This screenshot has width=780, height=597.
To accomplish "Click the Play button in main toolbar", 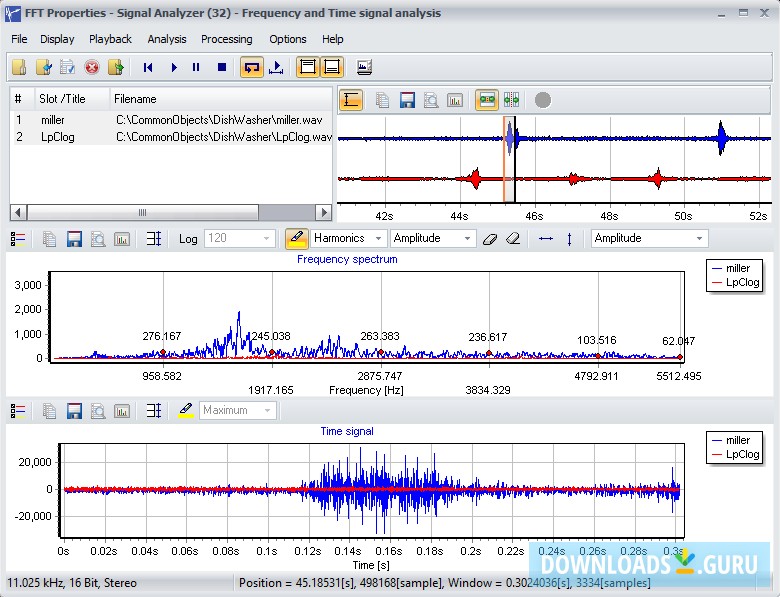I will (173, 67).
